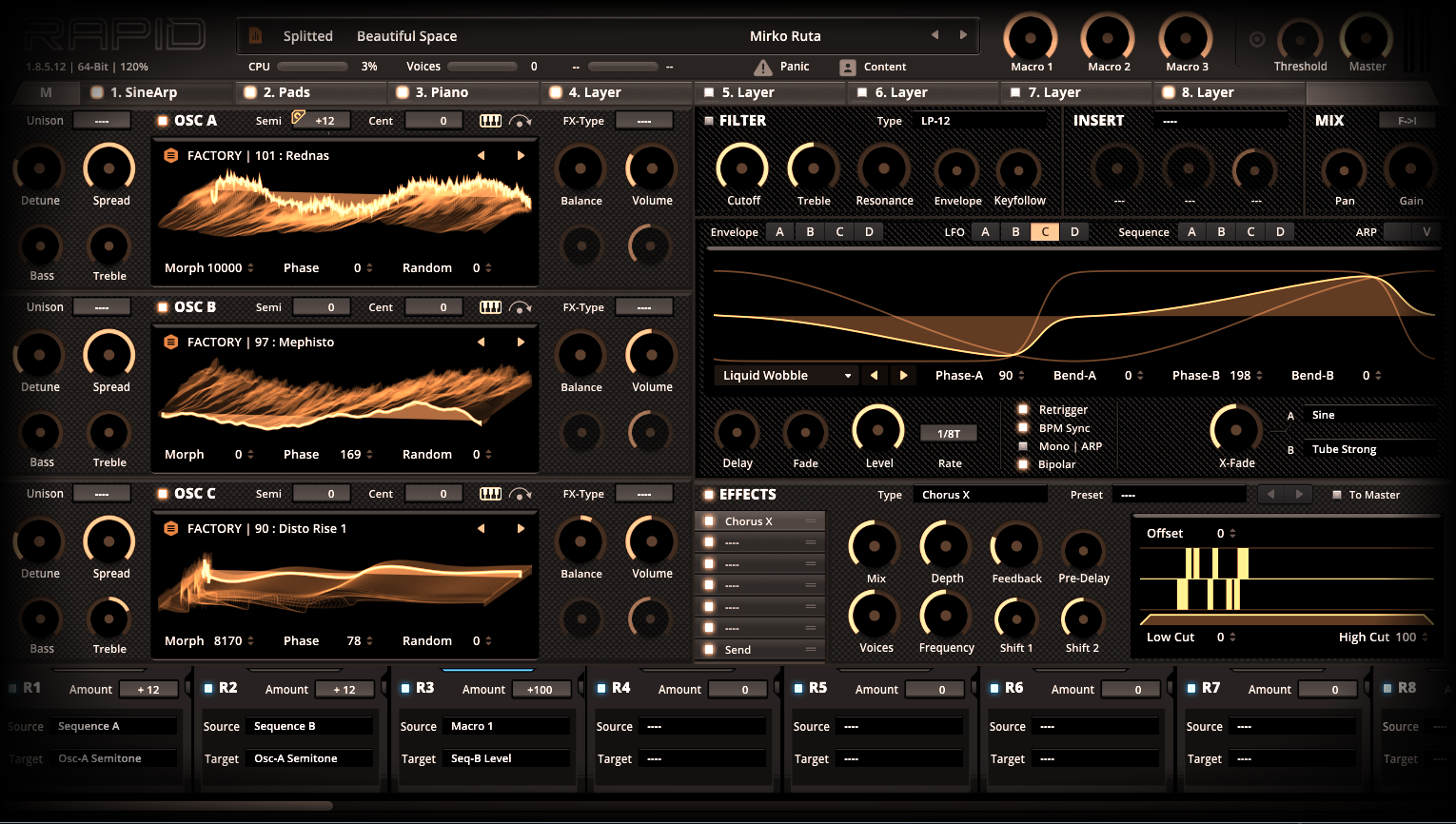Open R3 Source Macro 1 dropdown

(506, 726)
